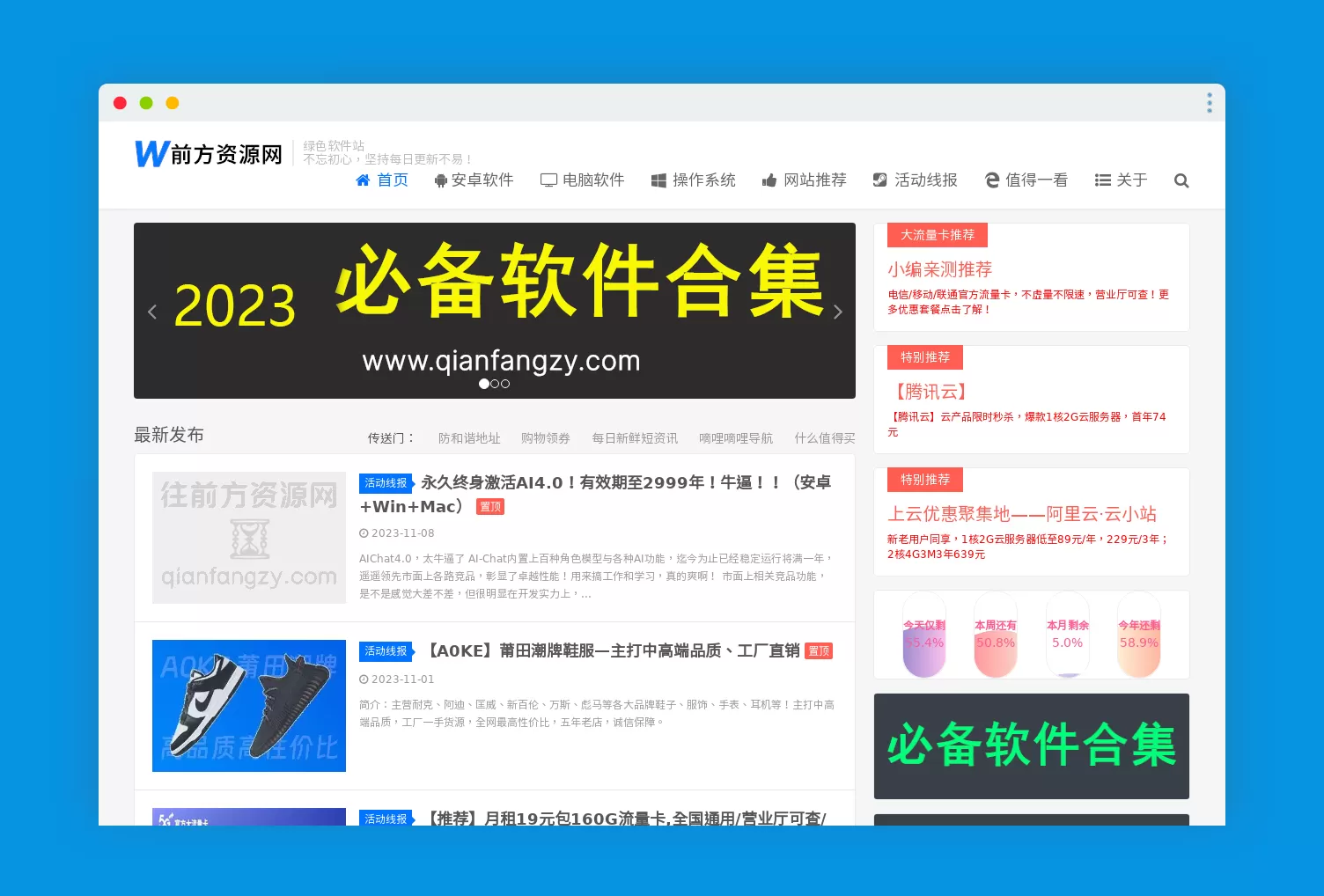Open the search magnifier icon
1324x896 pixels.
coord(1181,180)
